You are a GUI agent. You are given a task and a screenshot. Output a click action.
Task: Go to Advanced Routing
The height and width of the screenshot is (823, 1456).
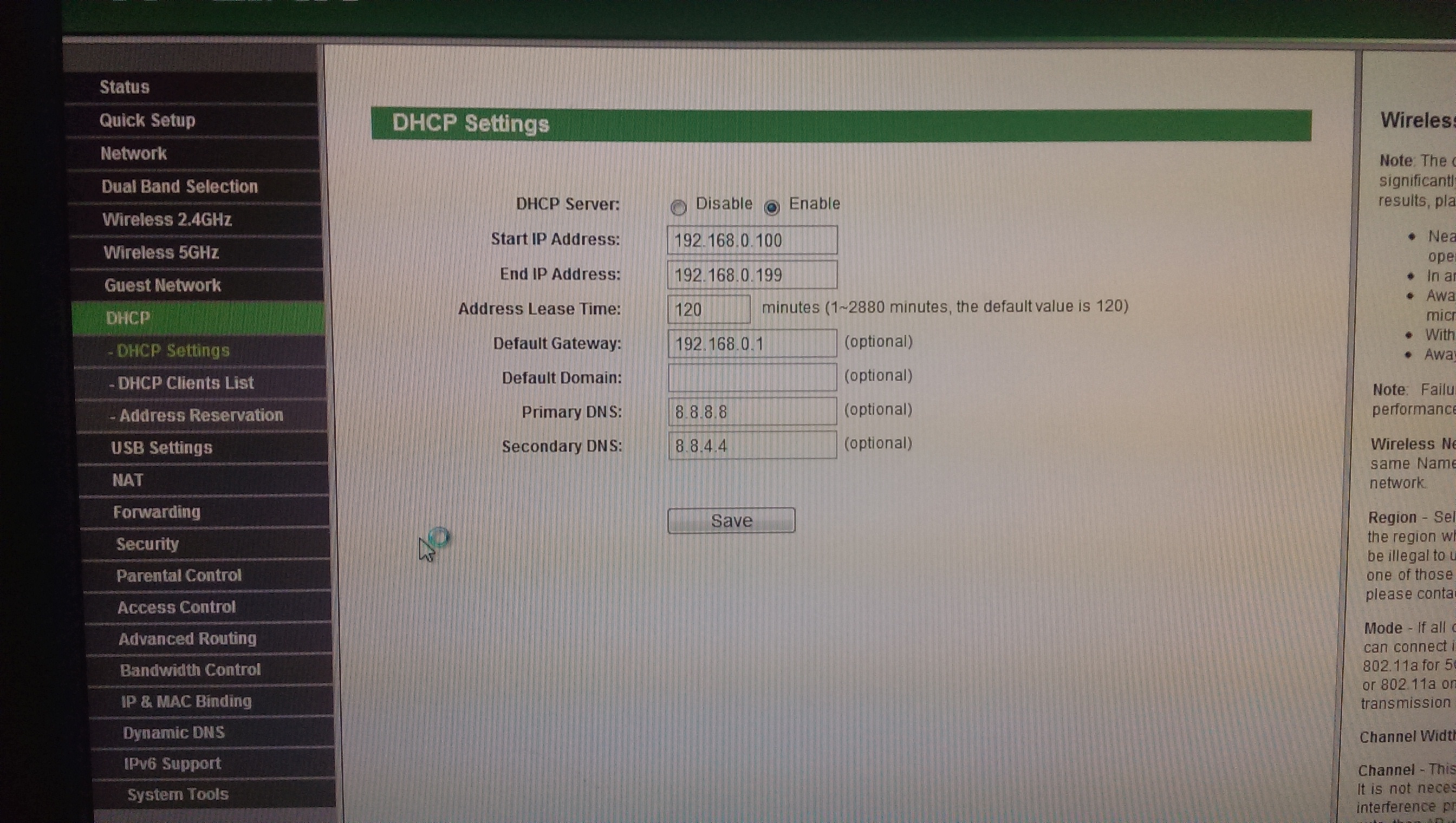click(187, 639)
